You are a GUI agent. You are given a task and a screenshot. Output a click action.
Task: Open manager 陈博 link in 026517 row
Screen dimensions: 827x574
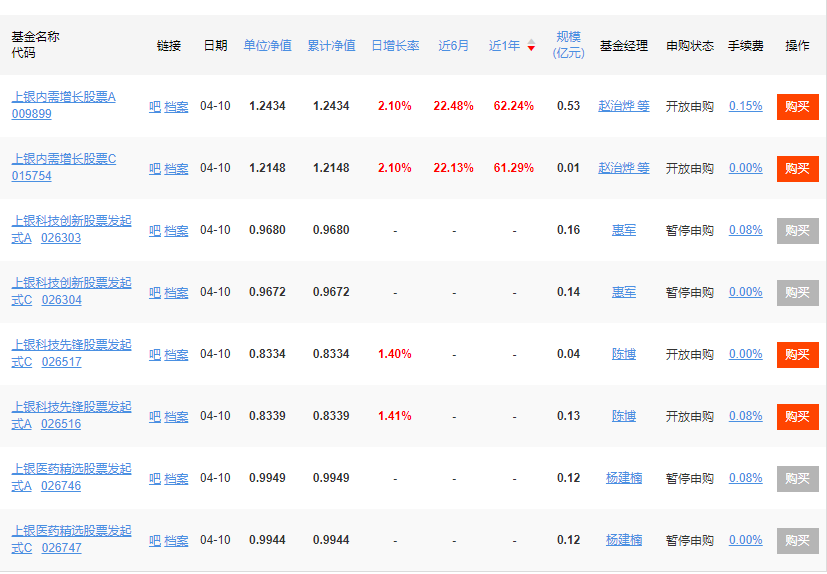(623, 354)
